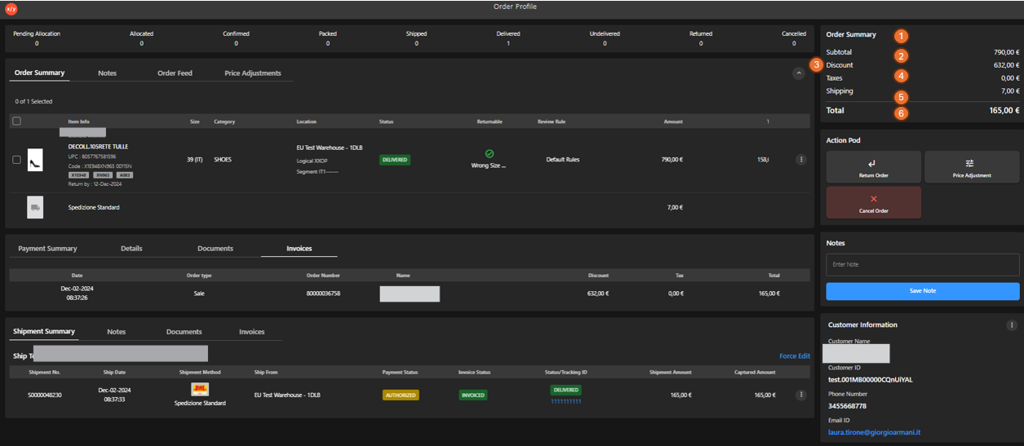
Task: Click the X1E948 code tag
Action: click(x=78, y=175)
